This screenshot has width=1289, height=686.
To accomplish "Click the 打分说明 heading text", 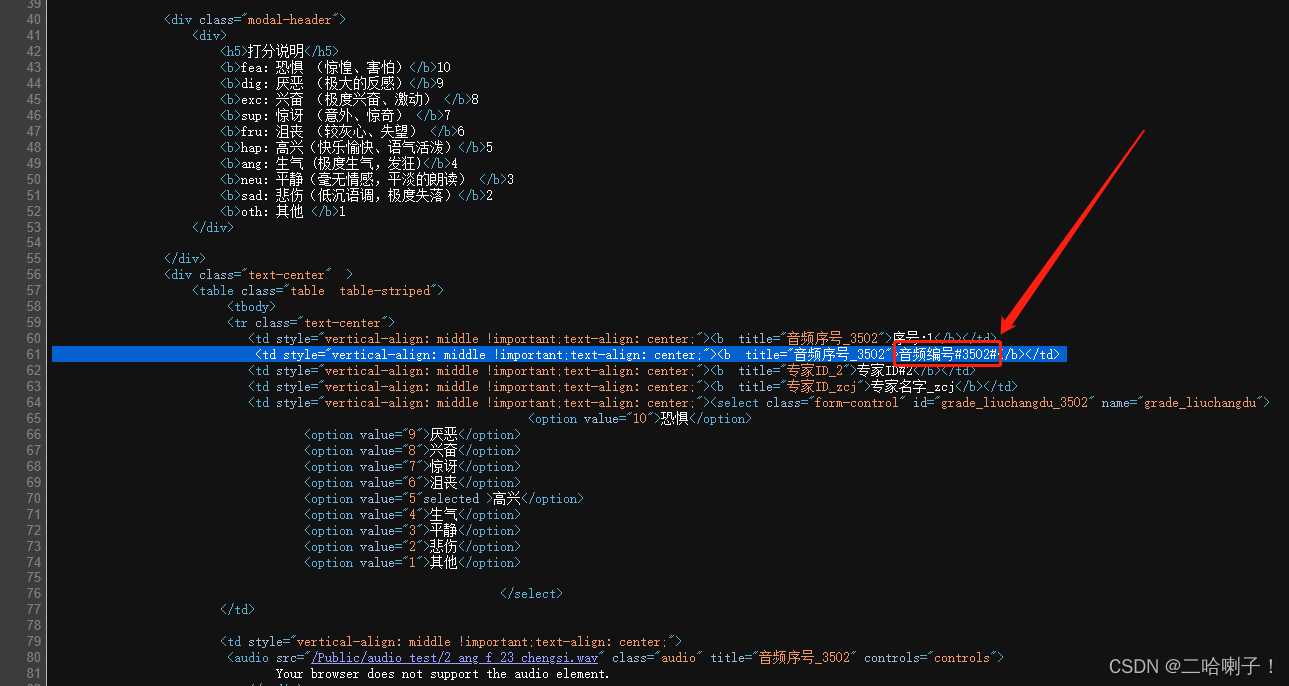I will tap(275, 51).
